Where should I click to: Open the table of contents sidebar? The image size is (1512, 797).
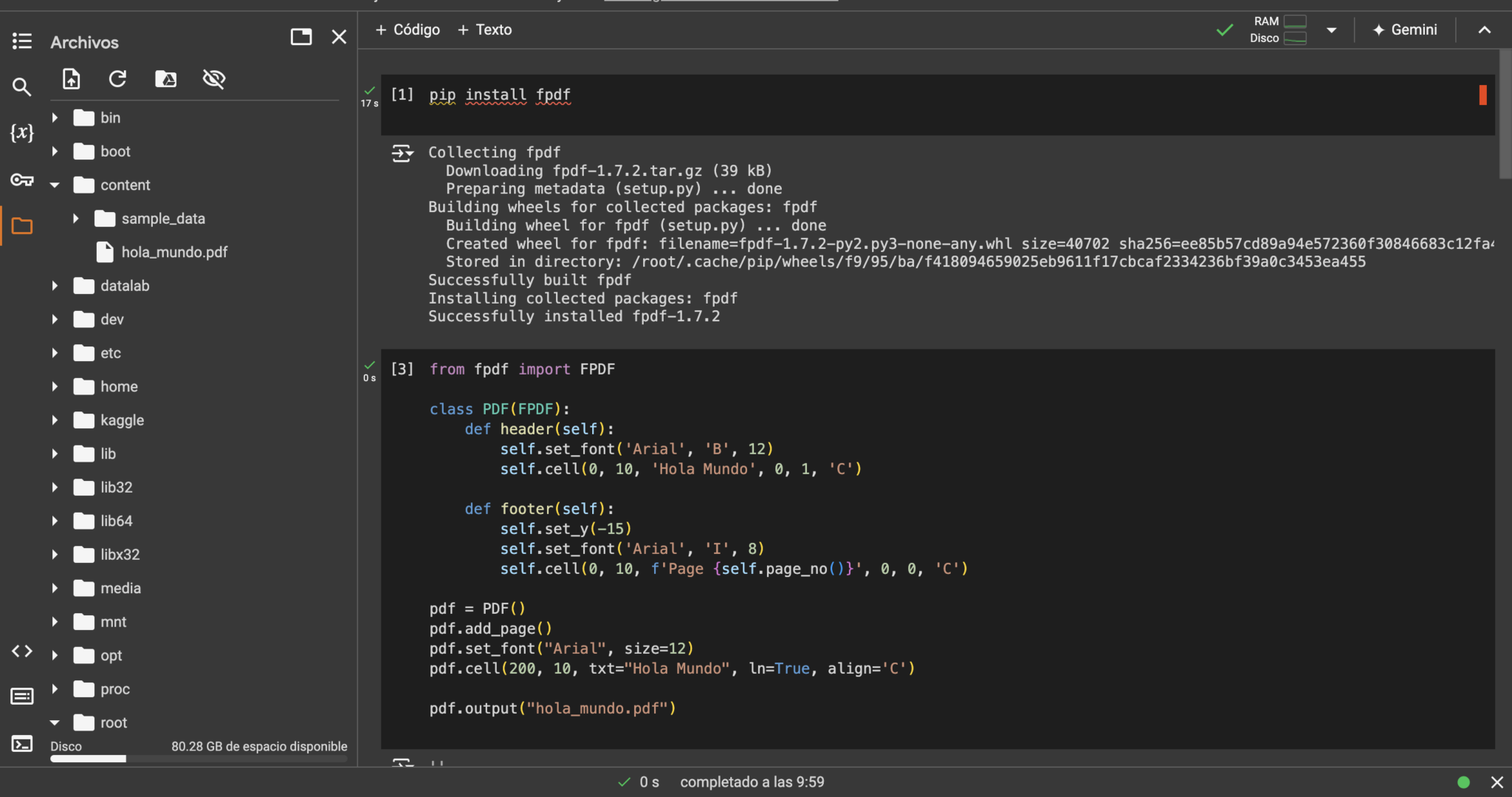[22, 41]
